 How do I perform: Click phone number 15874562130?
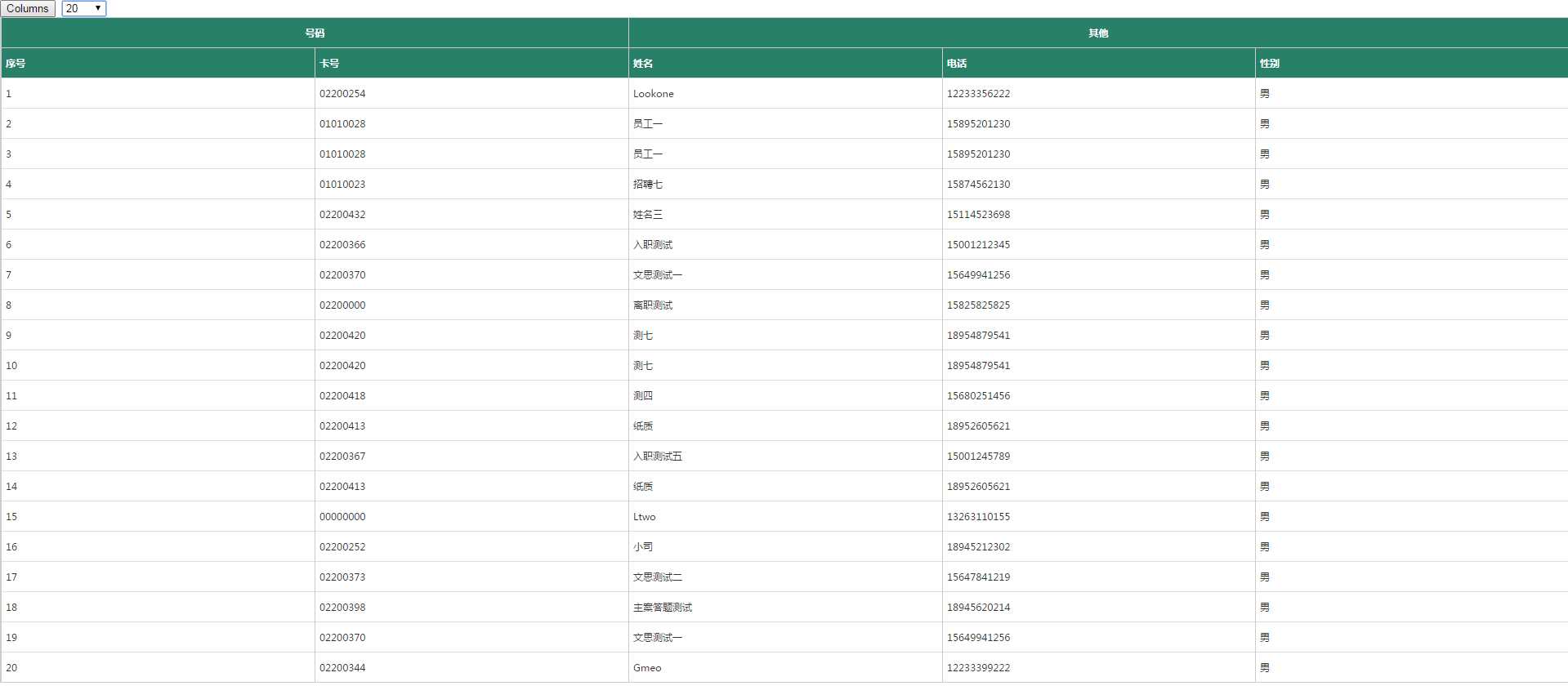pyautogui.click(x=978, y=185)
